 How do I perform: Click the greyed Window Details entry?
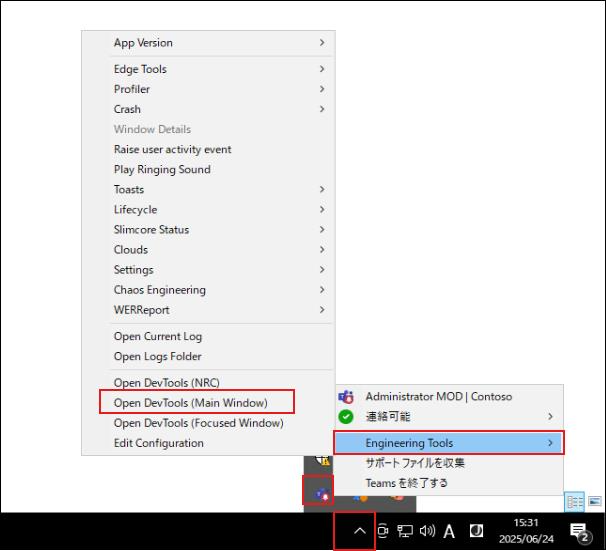click(209, 129)
